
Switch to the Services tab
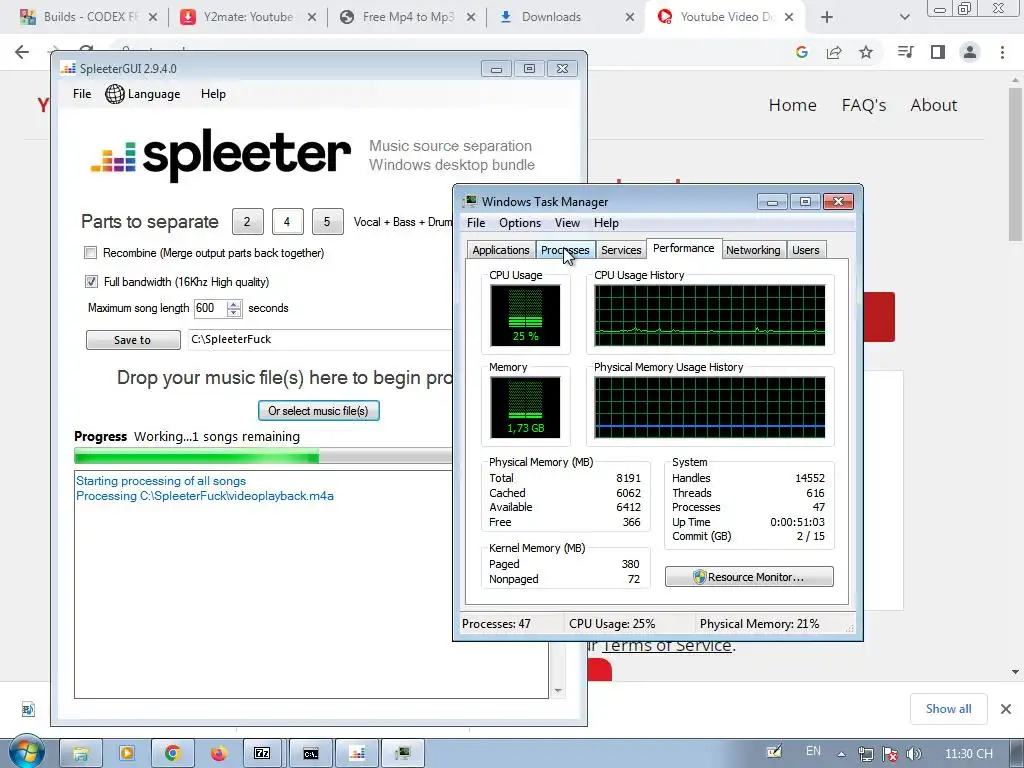tap(620, 250)
